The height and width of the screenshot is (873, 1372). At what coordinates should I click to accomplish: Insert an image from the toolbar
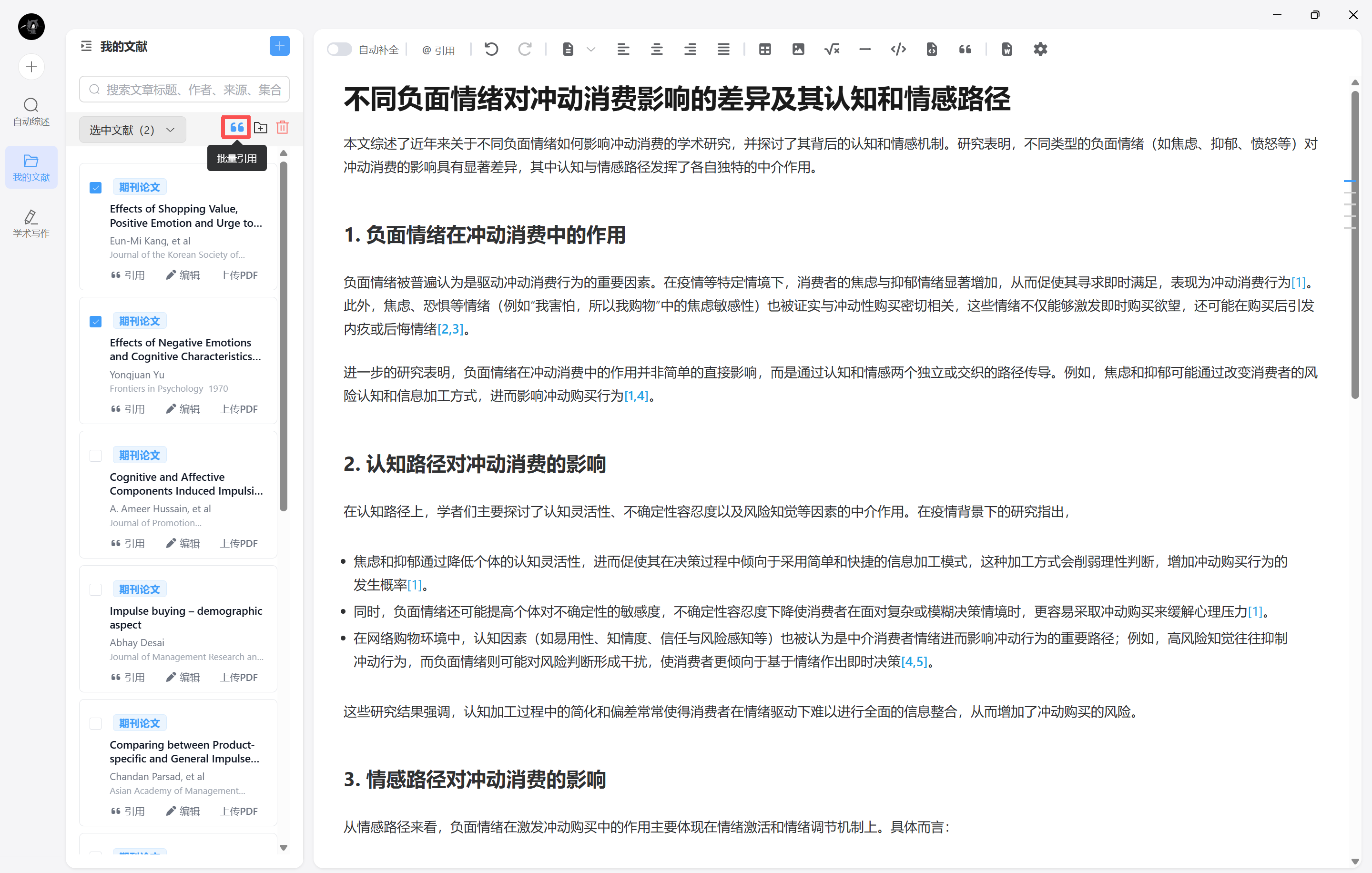798,50
